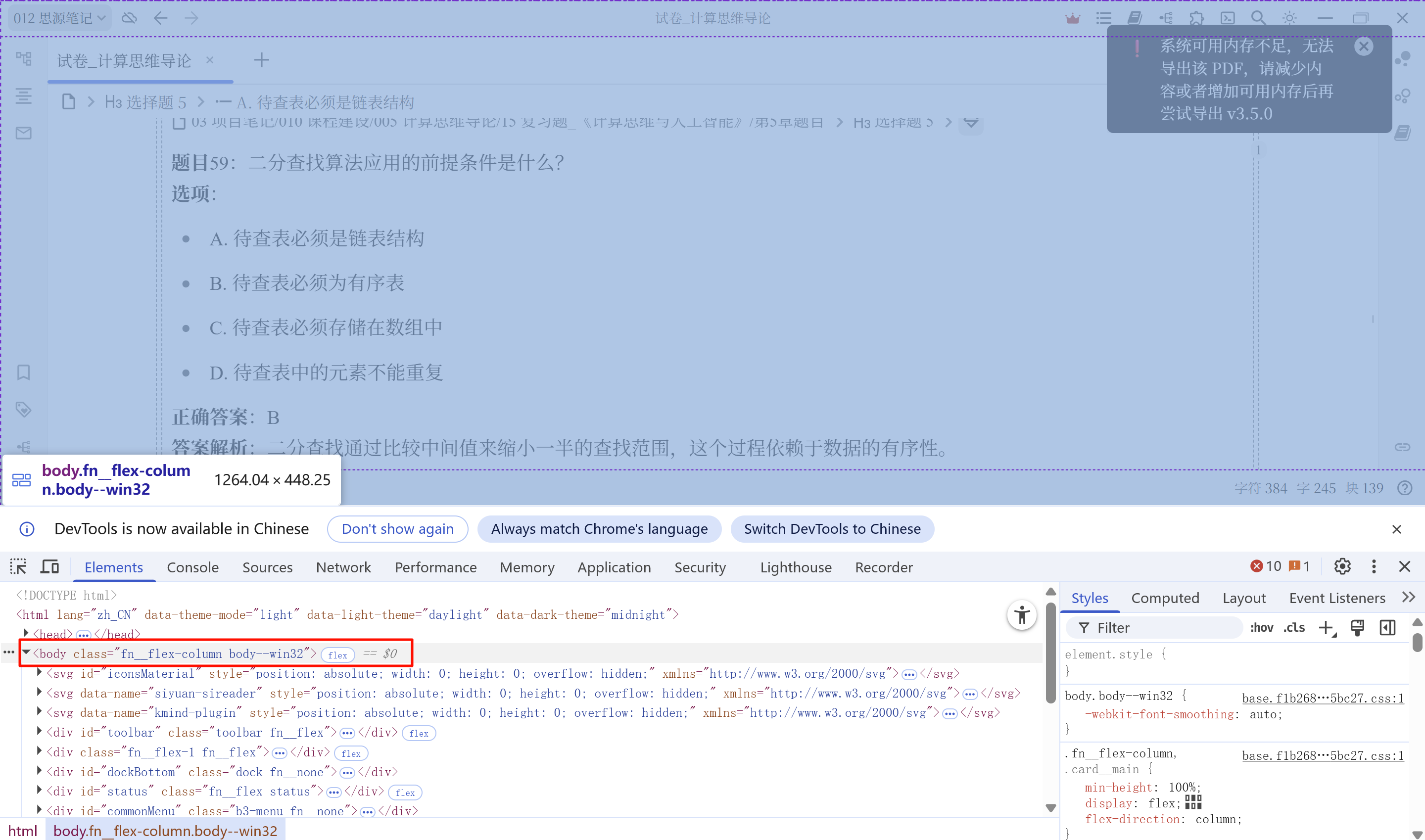This screenshot has height=840, width=1425.
Task: Click the SiYuan plugin puzzle icon
Action: click(1196, 18)
